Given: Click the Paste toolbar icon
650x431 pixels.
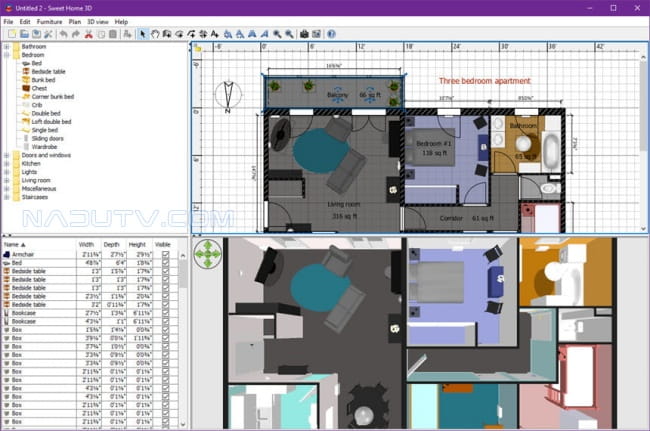Looking at the screenshot, I should click(x=112, y=34).
